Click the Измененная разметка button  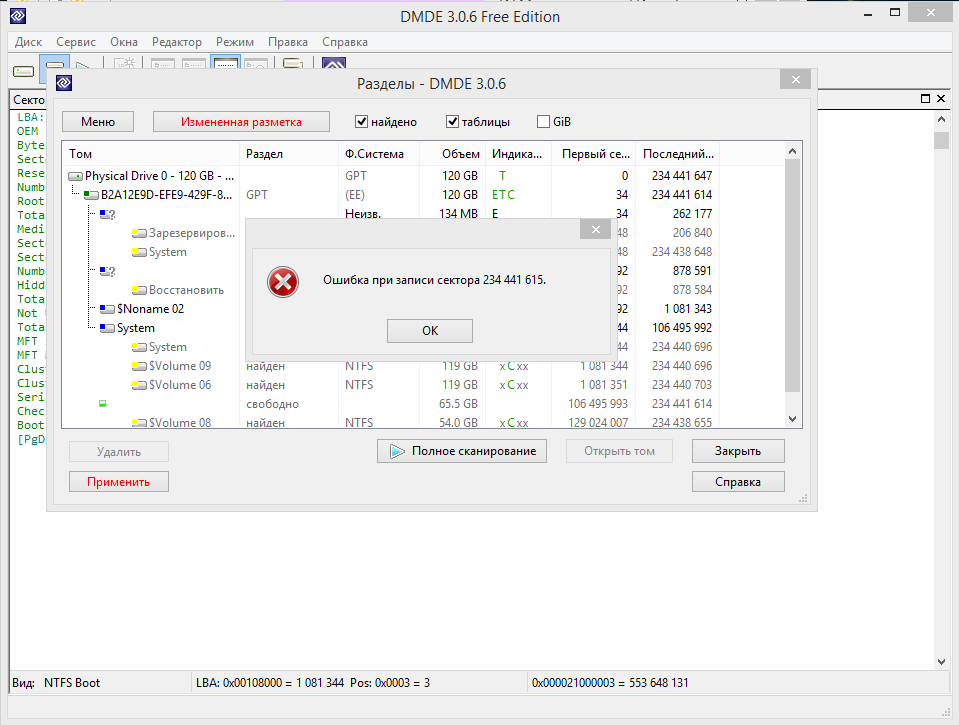click(241, 122)
